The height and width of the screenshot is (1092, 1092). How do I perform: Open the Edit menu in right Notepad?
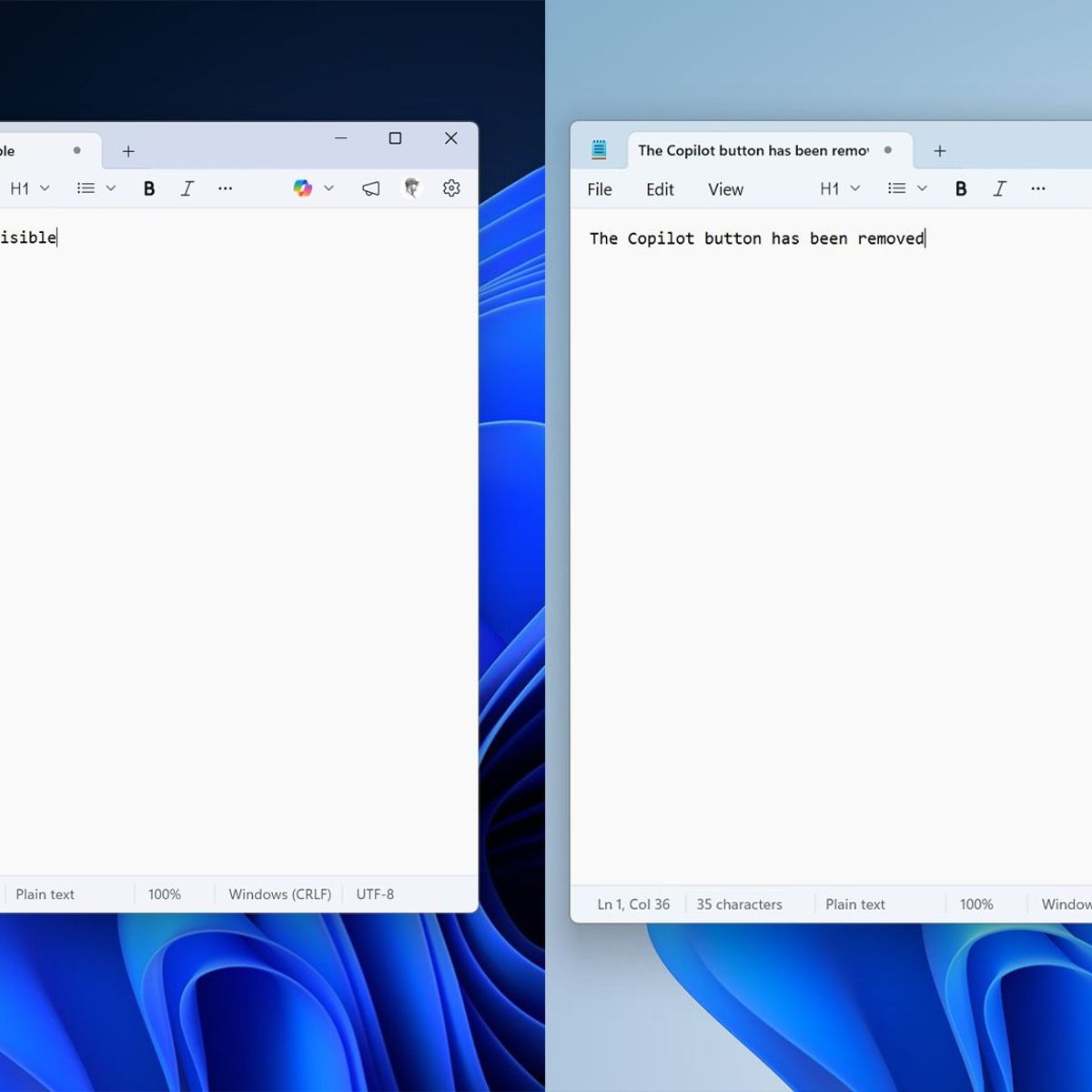click(x=660, y=189)
